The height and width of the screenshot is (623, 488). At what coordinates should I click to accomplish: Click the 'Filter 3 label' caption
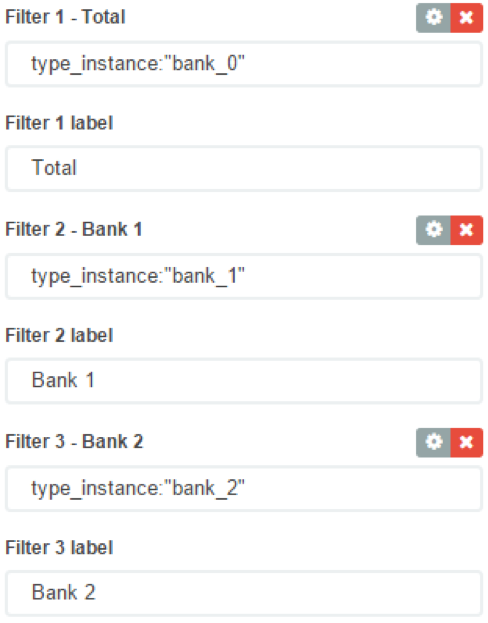[x=59, y=548]
